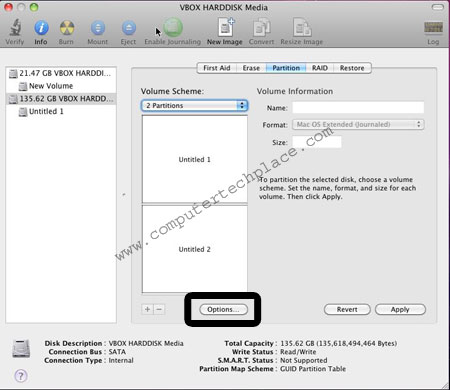Screen dimensions: 450x390
Task: Click the Untitled 1 volume icon in sidebar
Action: pos(23,112)
